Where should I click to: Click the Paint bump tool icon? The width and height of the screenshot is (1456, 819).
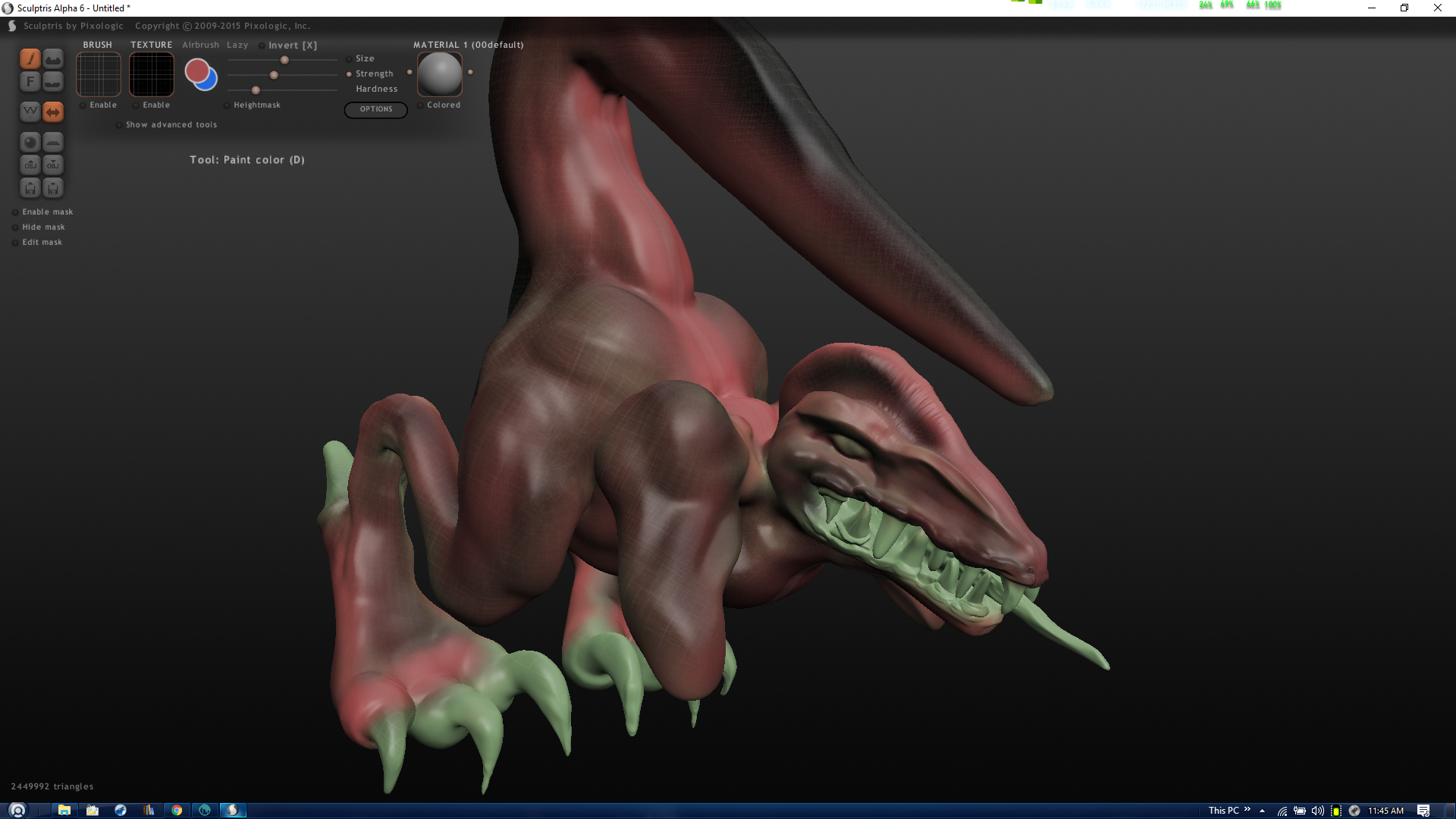(53, 58)
